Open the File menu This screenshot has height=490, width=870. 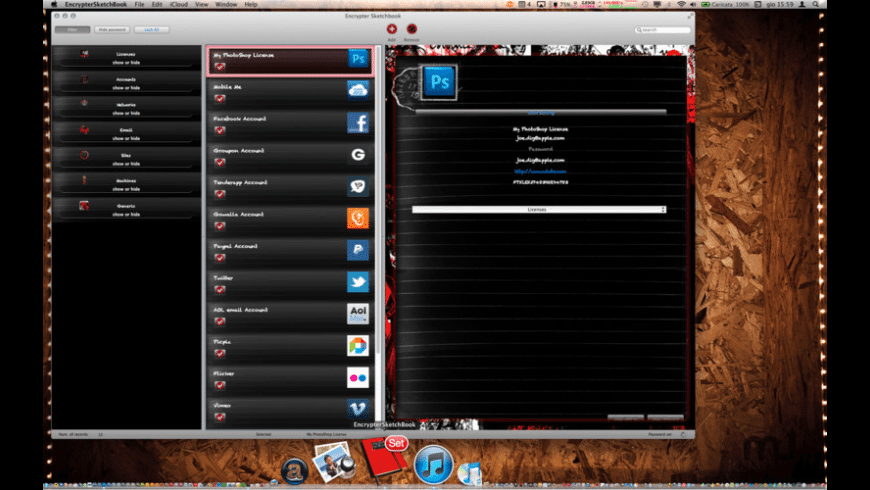(x=139, y=4)
